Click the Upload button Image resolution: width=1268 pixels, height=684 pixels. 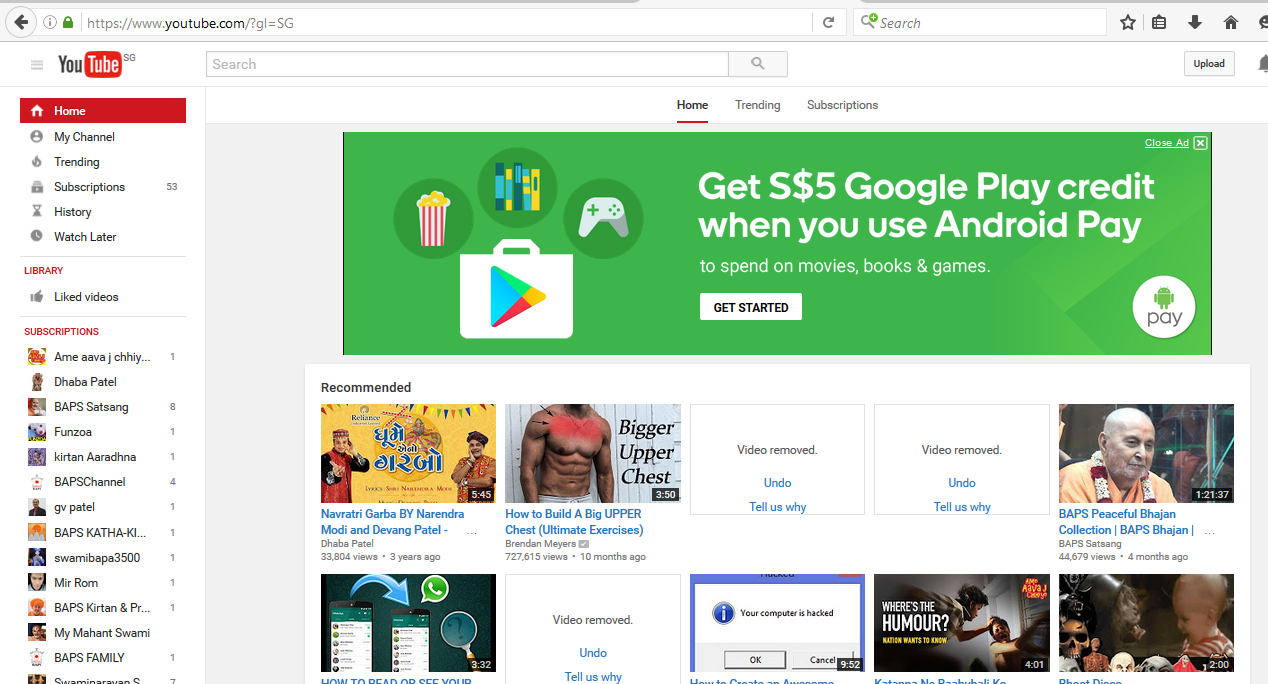1209,64
